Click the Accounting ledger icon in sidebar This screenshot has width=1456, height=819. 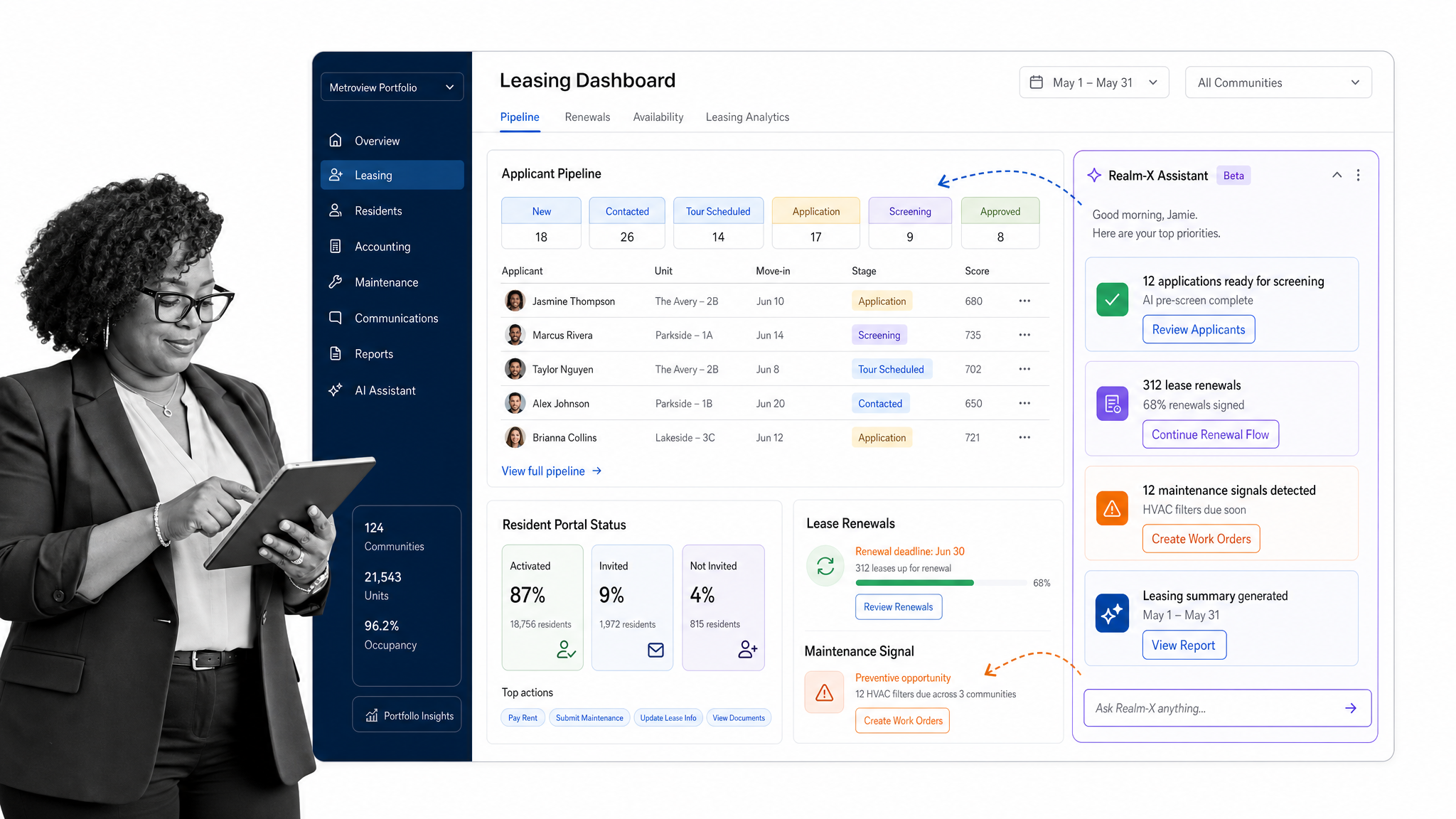pos(336,246)
